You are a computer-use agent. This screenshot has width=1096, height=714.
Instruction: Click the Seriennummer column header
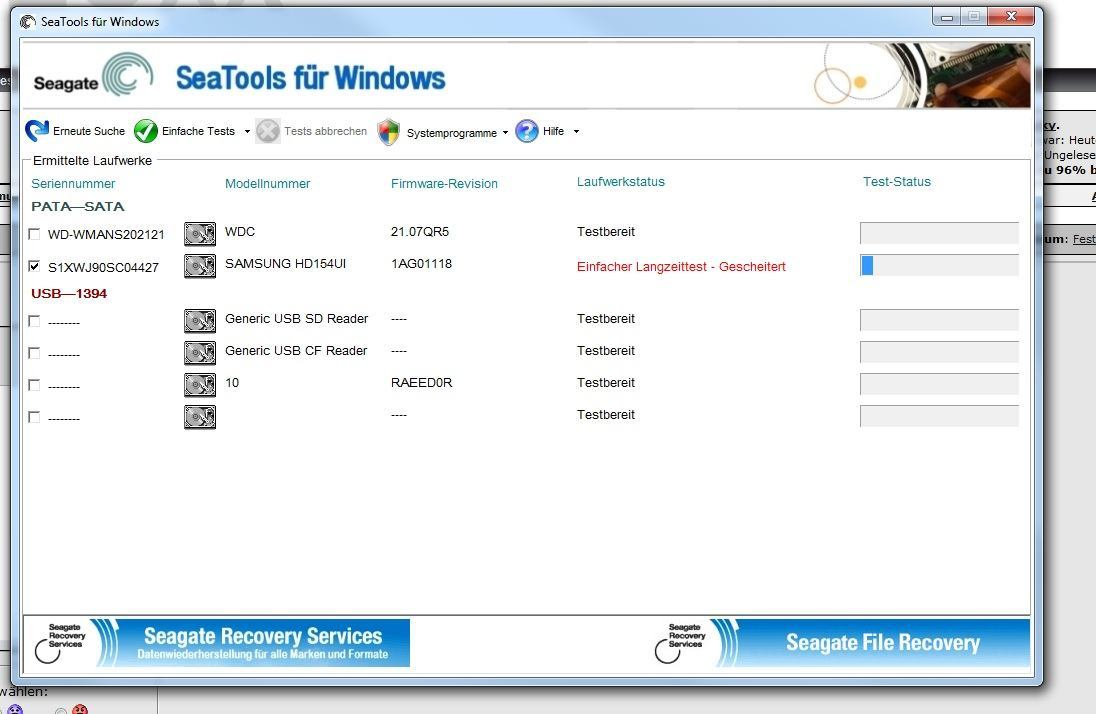[x=73, y=184]
